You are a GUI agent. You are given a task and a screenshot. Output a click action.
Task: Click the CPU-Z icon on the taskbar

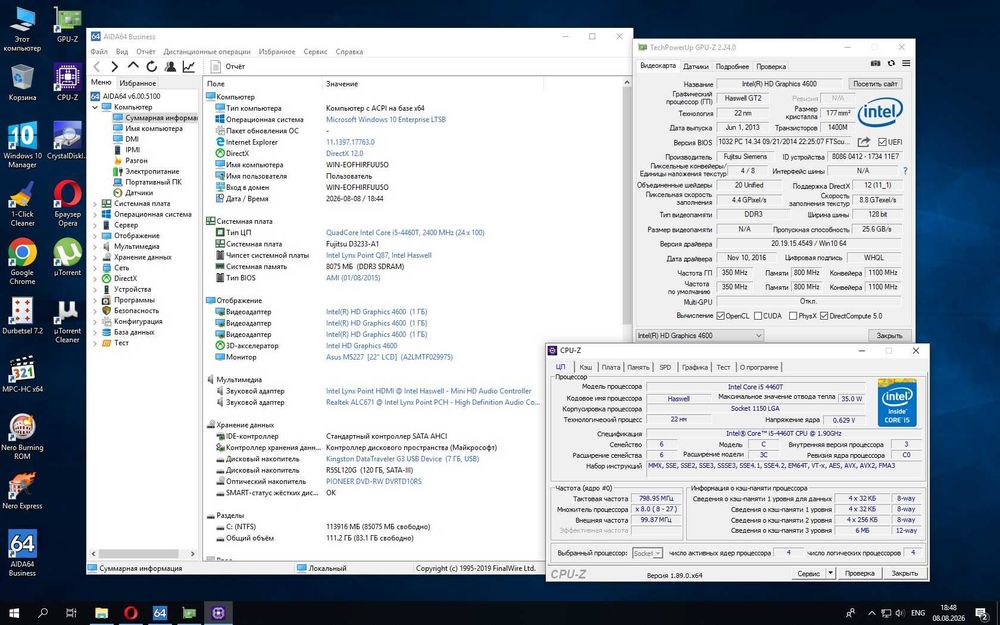pyautogui.click(x=218, y=613)
